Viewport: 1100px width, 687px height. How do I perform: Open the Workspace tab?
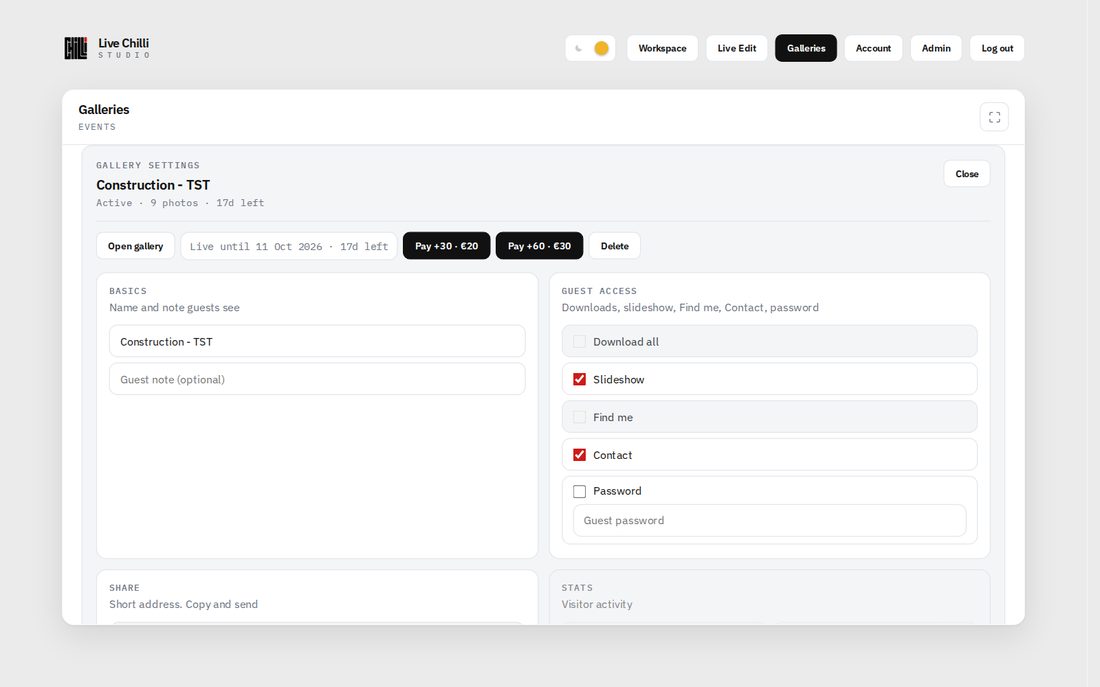click(x=662, y=48)
